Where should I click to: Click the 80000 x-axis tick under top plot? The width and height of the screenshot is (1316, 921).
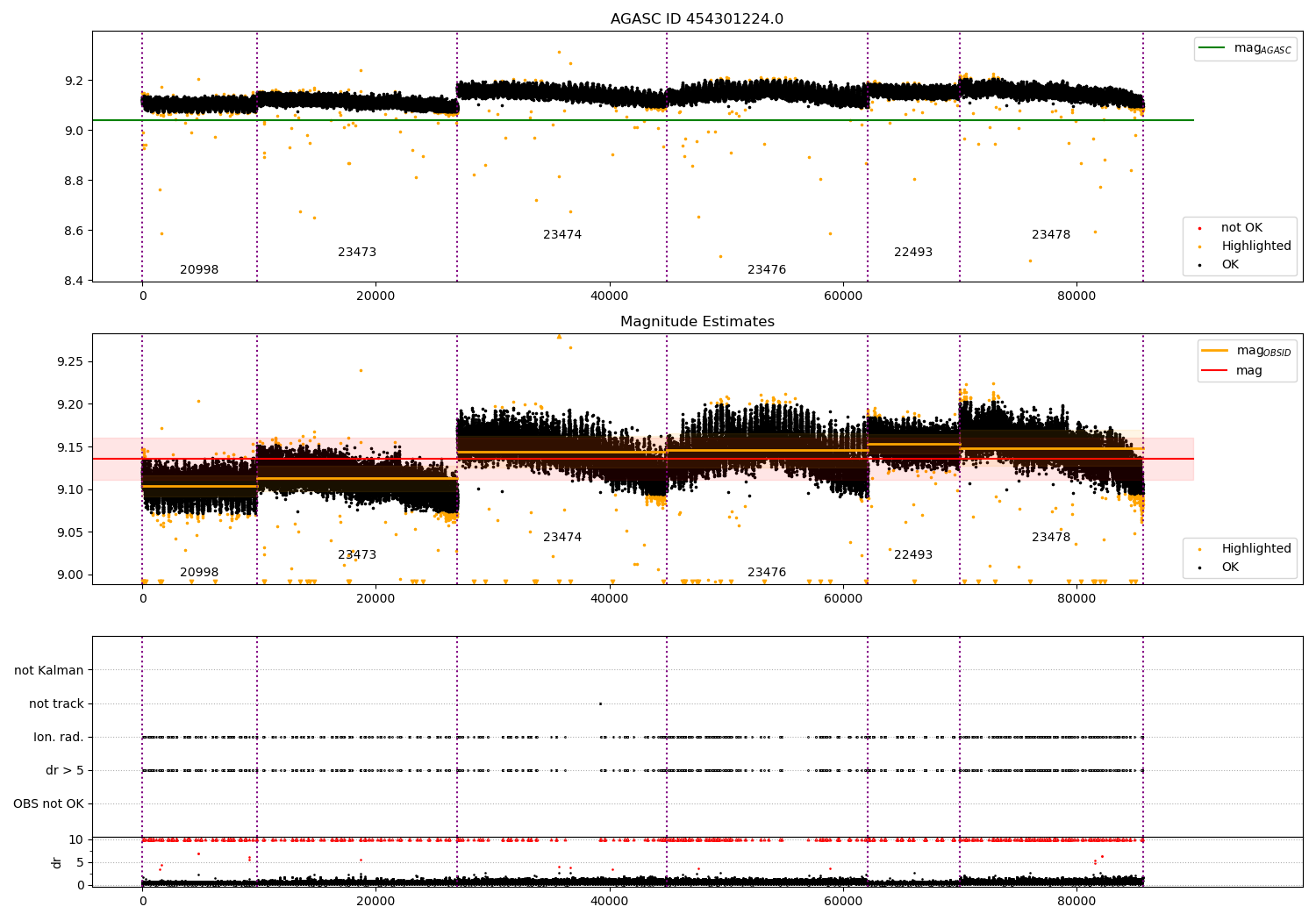point(1076,296)
